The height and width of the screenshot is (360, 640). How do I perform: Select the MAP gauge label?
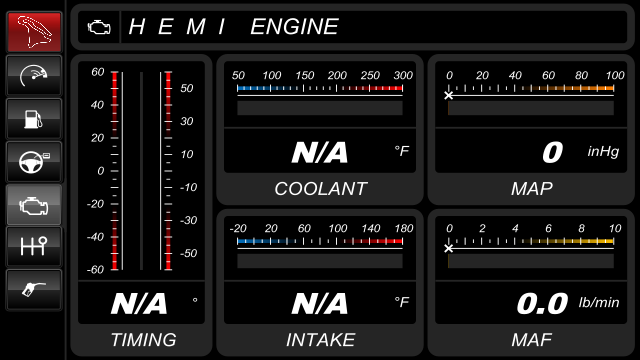point(532,189)
